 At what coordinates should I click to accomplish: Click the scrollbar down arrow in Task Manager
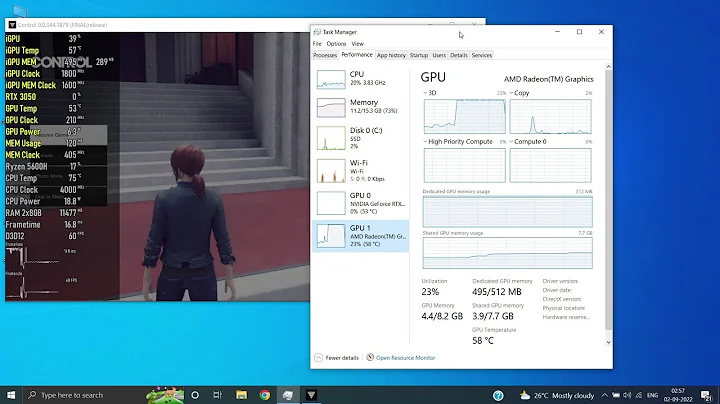coord(608,342)
